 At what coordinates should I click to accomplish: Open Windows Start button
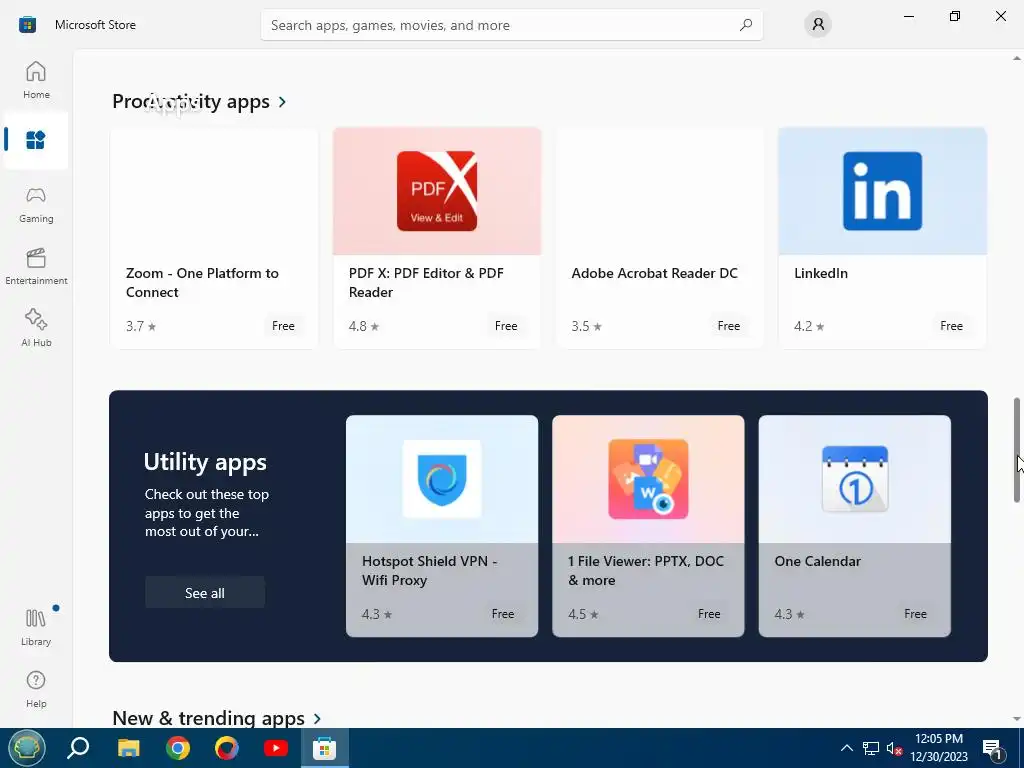pos(26,748)
